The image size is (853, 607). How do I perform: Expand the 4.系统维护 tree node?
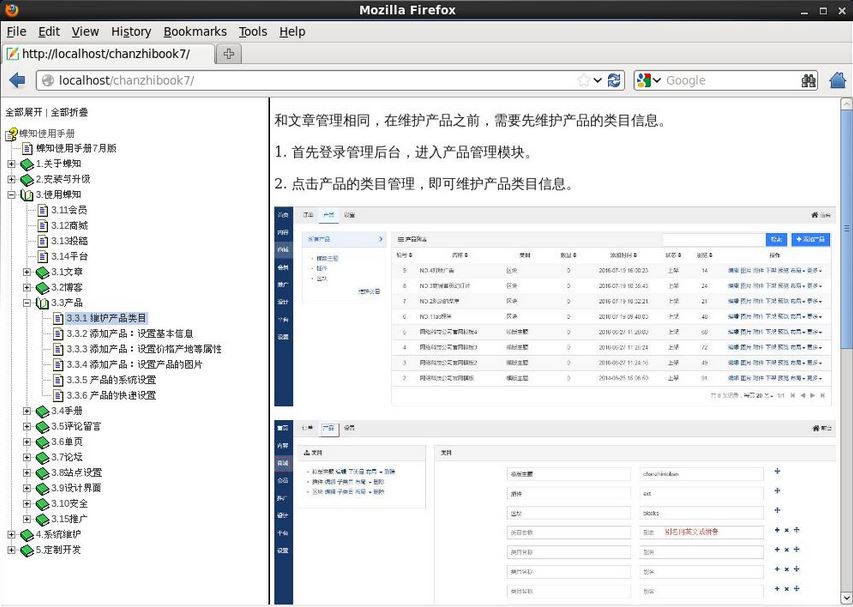click(x=11, y=535)
